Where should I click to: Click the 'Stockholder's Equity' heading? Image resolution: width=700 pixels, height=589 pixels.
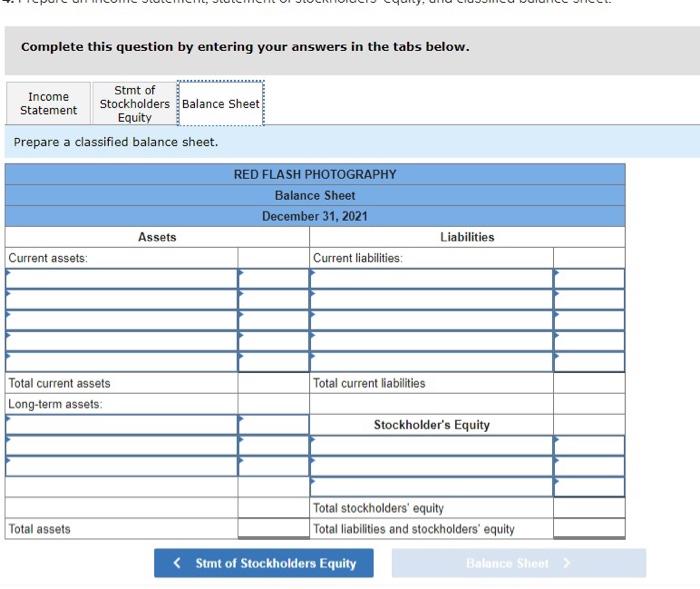click(432, 425)
